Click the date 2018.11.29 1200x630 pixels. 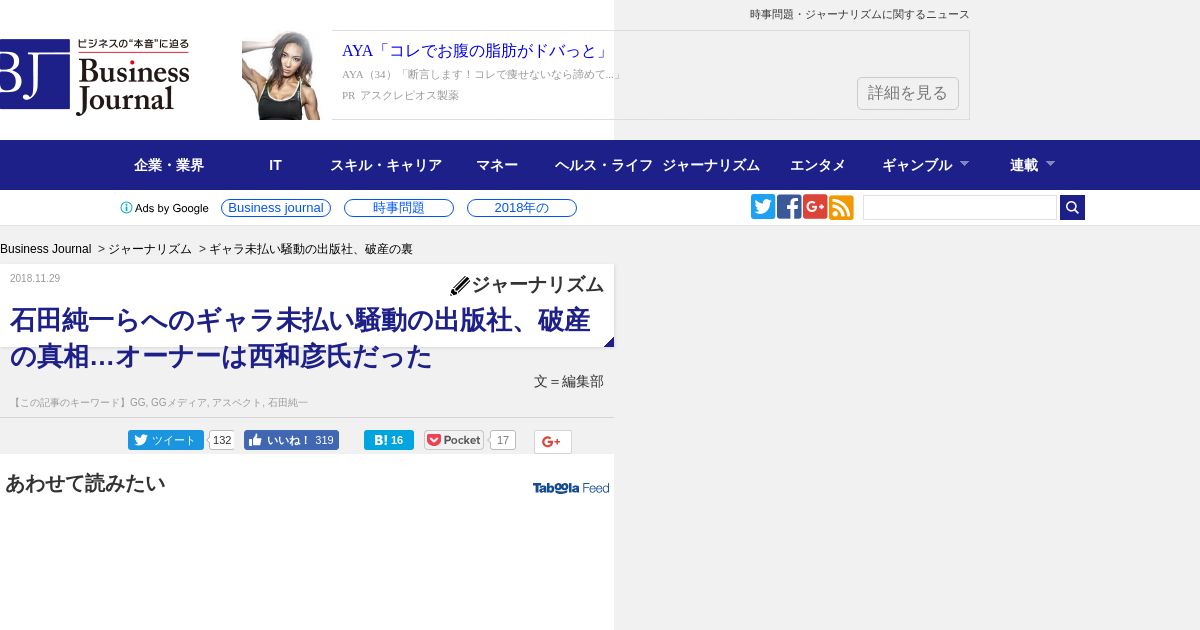(x=35, y=279)
